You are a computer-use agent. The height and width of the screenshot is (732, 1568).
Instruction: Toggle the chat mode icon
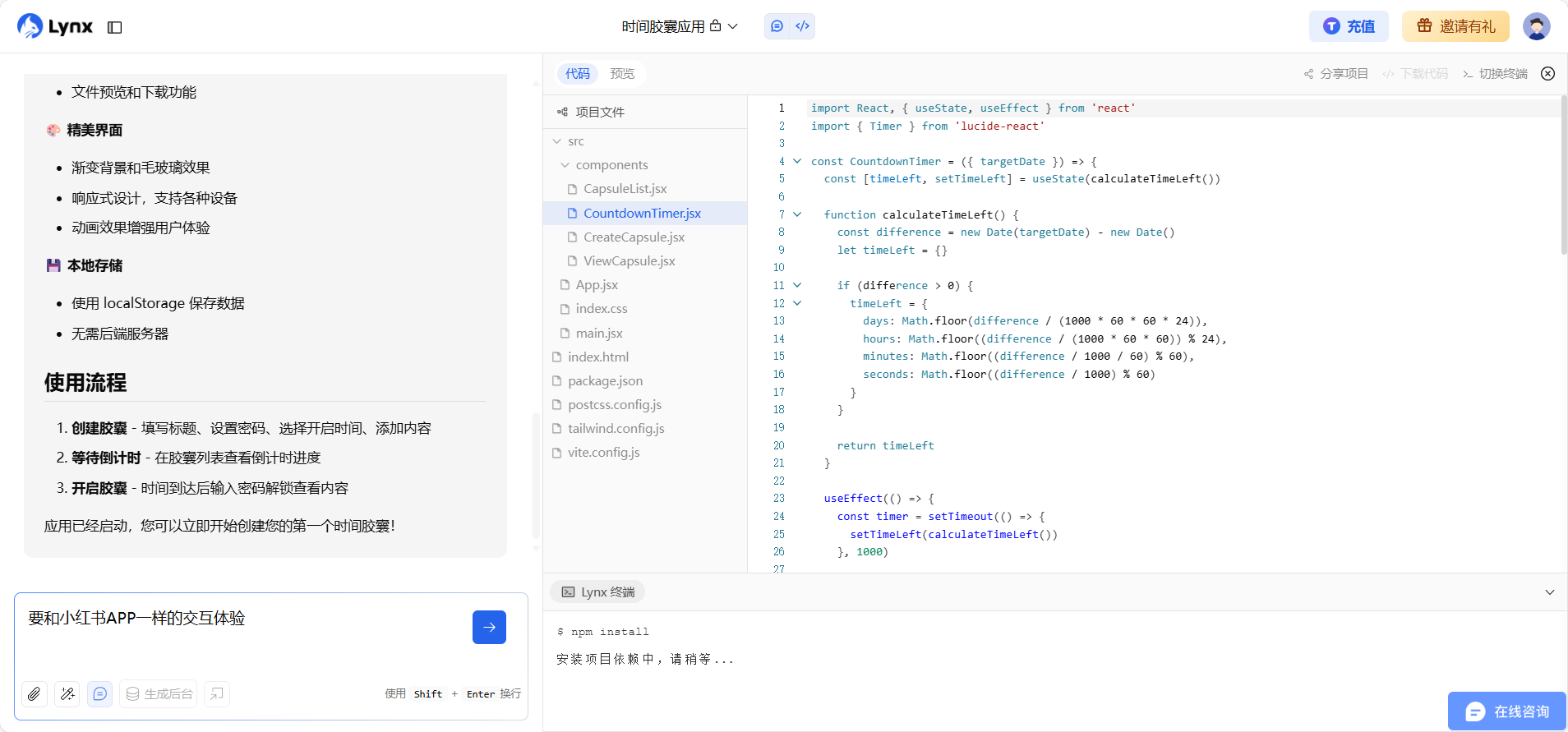tap(99, 693)
